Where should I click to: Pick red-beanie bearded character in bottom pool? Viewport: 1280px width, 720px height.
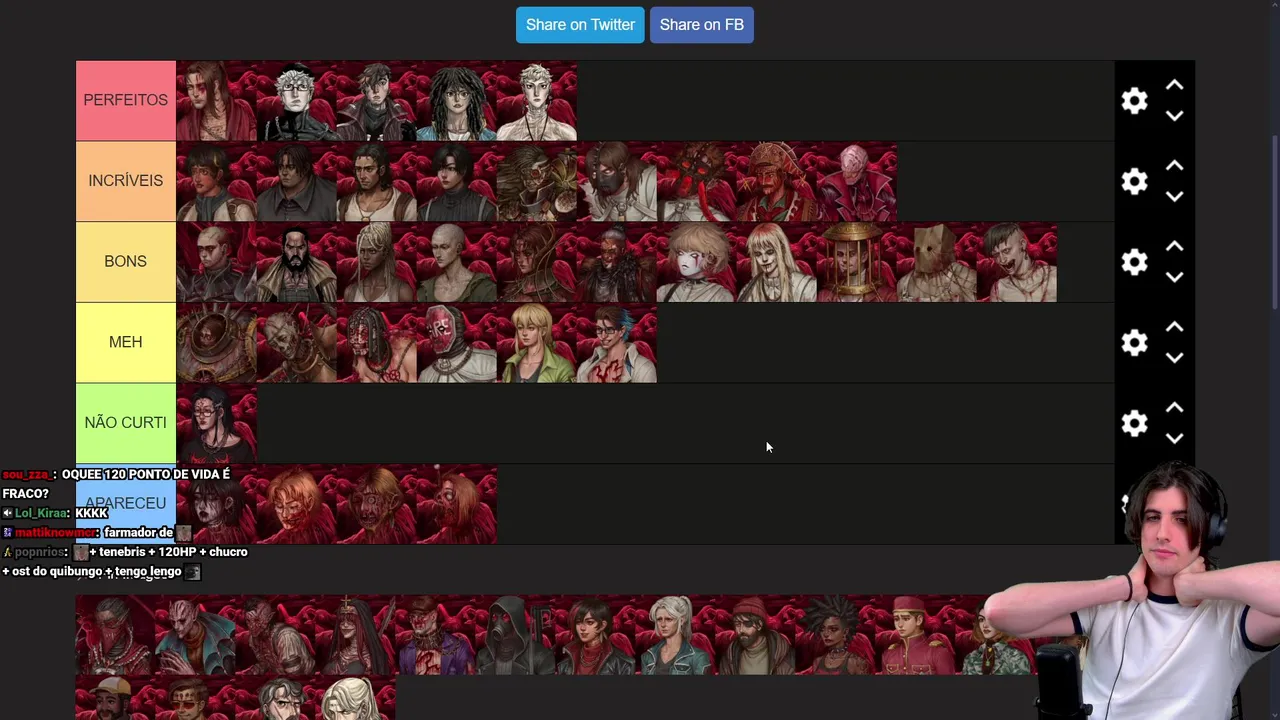(x=756, y=635)
